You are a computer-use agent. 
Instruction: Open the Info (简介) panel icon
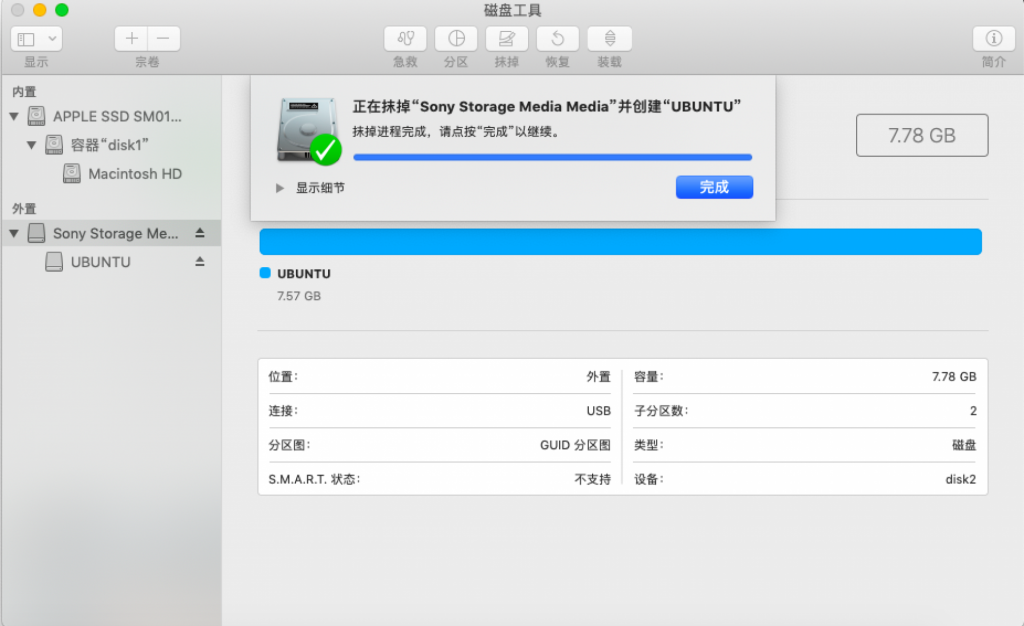click(994, 39)
